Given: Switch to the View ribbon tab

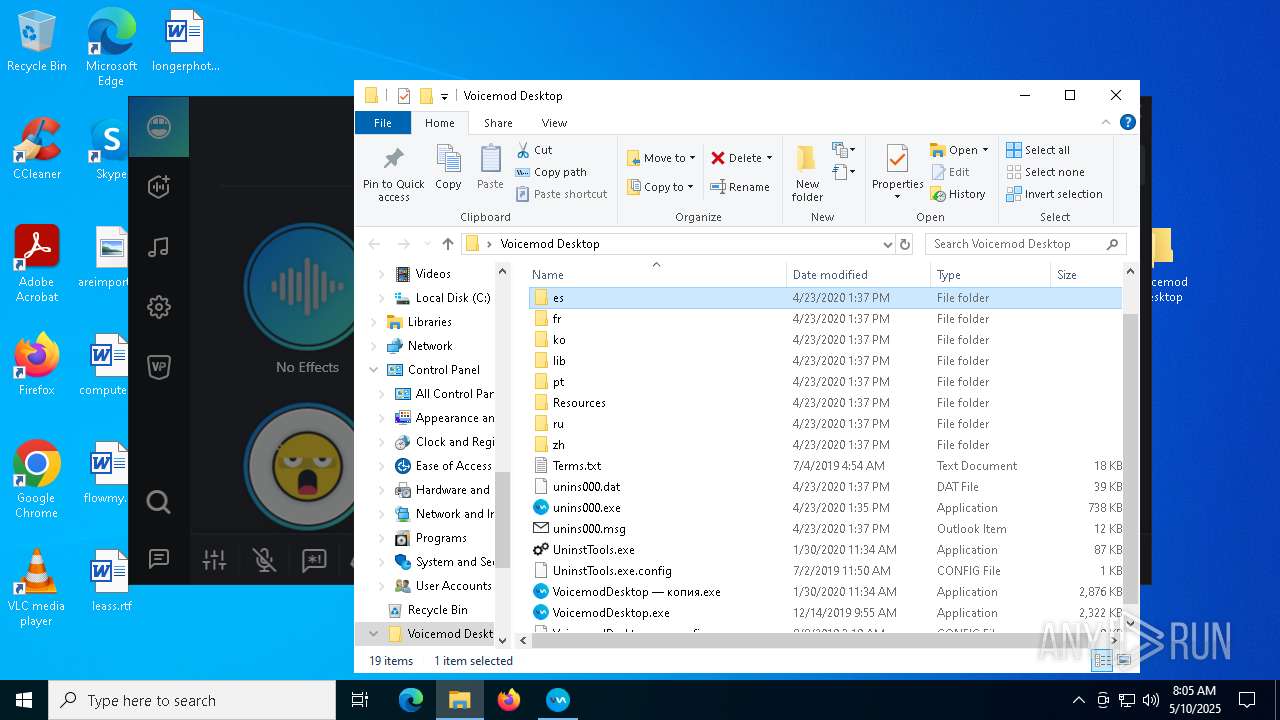Looking at the screenshot, I should tap(554, 123).
